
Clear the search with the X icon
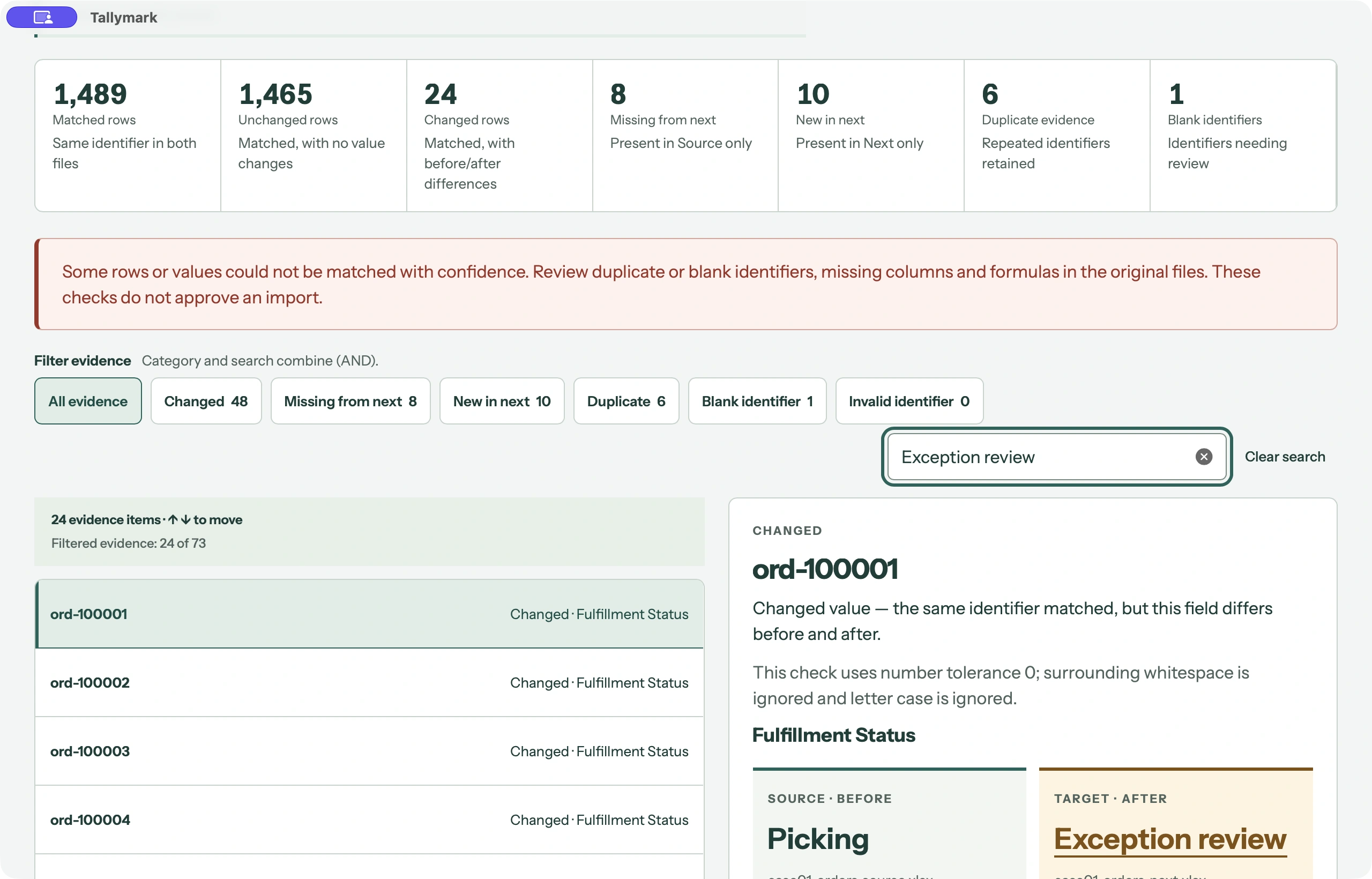click(x=1204, y=457)
